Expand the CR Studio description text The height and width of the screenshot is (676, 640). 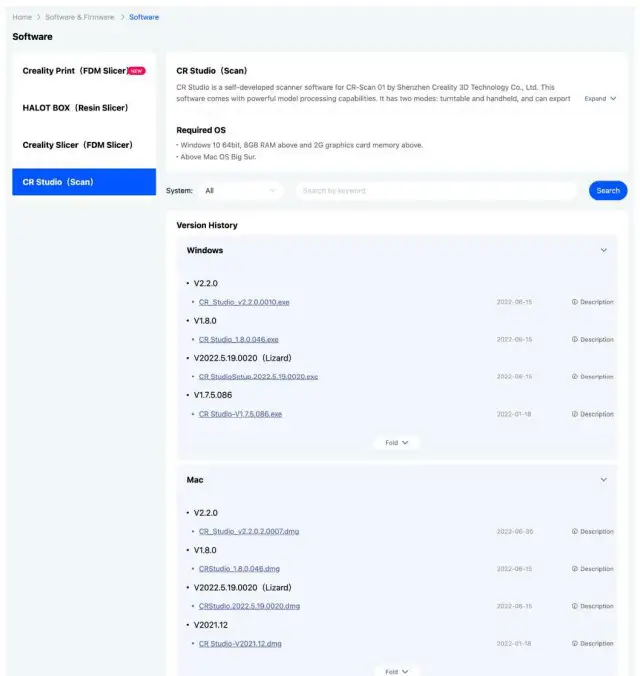click(x=600, y=99)
